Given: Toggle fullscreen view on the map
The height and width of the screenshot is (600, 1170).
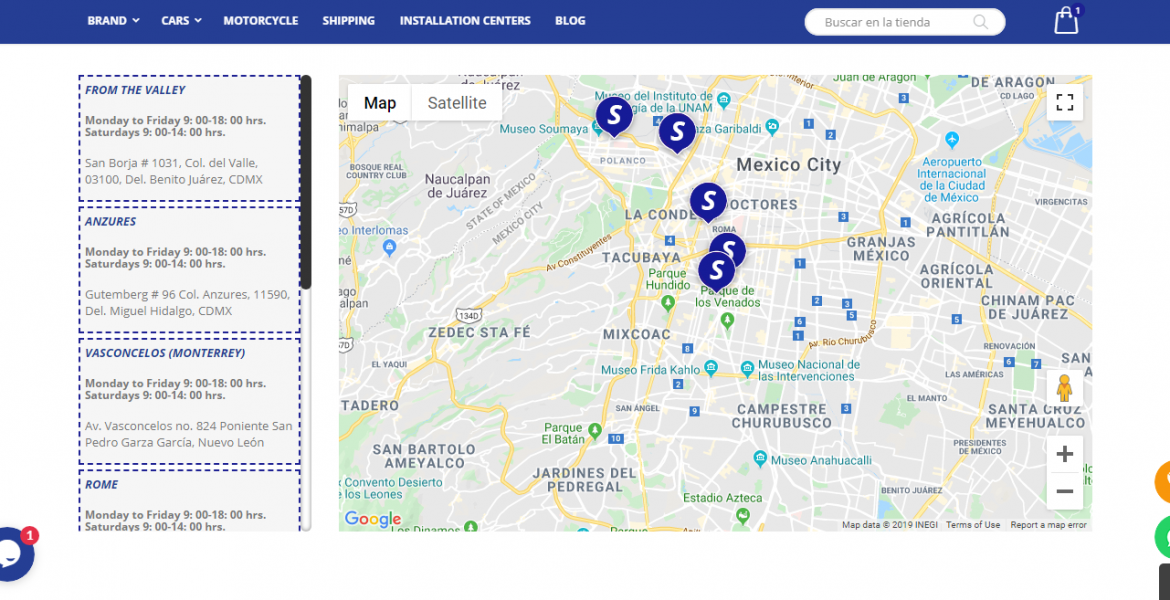Looking at the screenshot, I should tap(1064, 102).
